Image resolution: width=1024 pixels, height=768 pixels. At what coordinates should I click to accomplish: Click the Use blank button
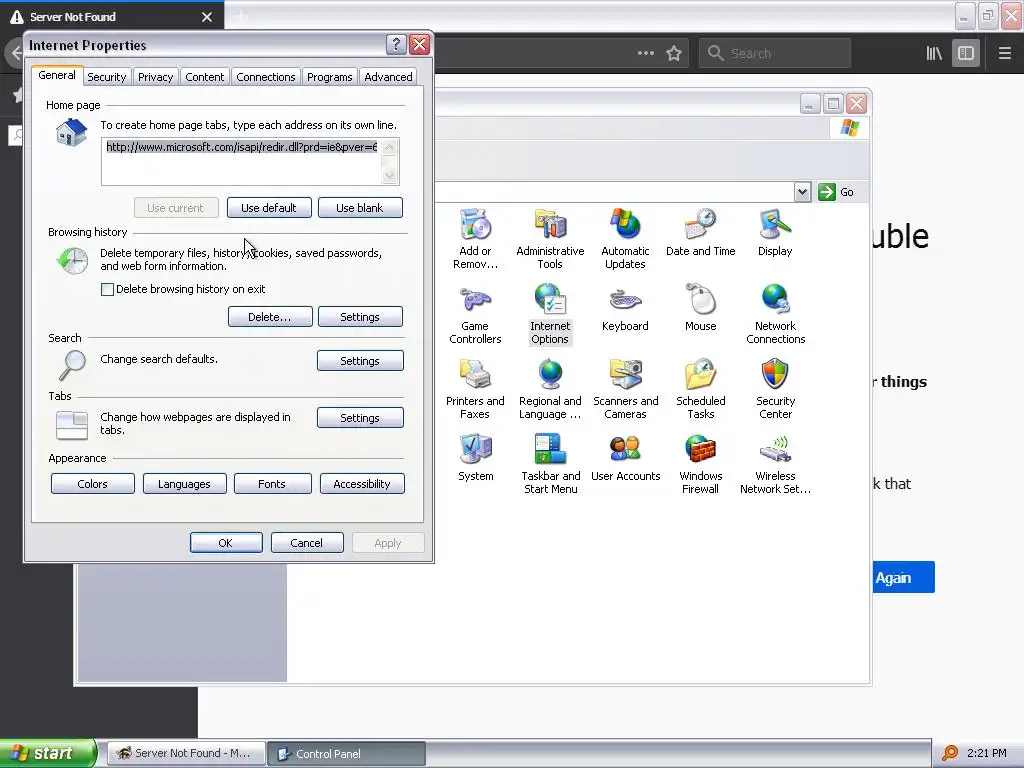click(x=360, y=208)
